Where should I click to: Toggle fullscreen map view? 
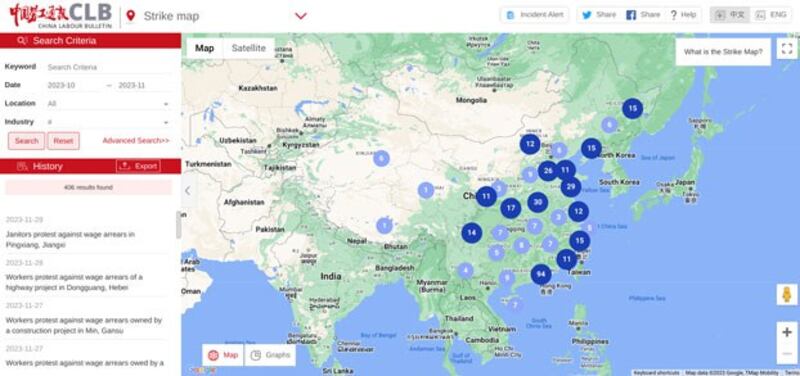tap(787, 48)
